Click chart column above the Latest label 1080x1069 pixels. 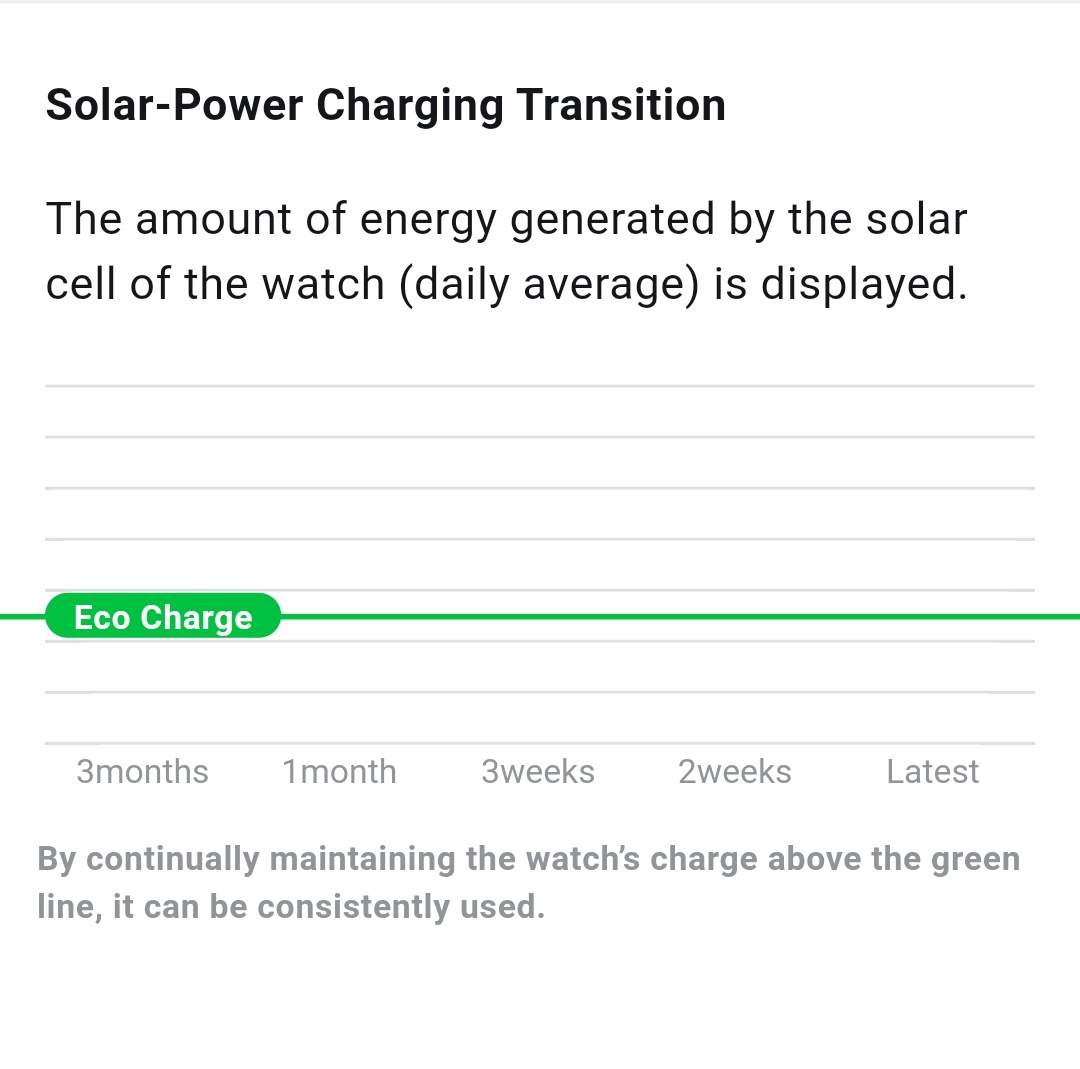click(x=933, y=565)
